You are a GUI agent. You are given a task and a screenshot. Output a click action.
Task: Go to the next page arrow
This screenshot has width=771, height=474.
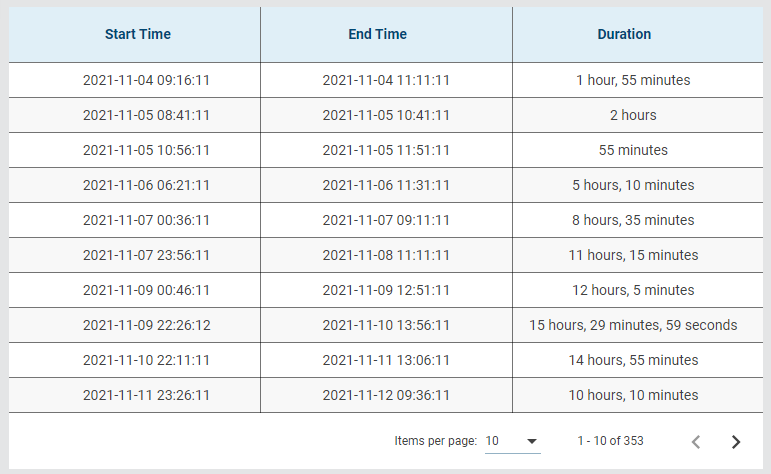[x=736, y=442]
